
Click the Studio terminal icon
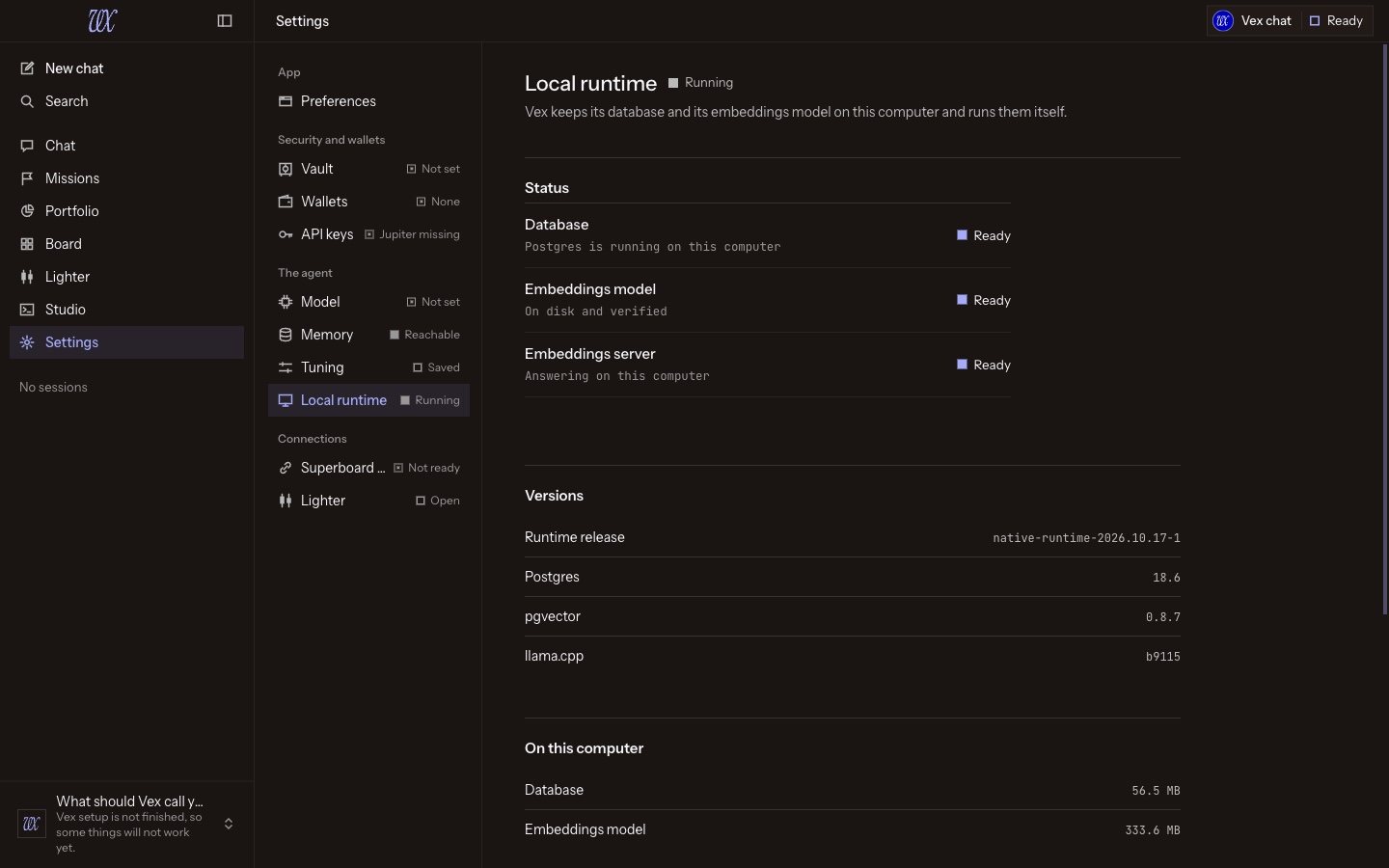point(27,310)
